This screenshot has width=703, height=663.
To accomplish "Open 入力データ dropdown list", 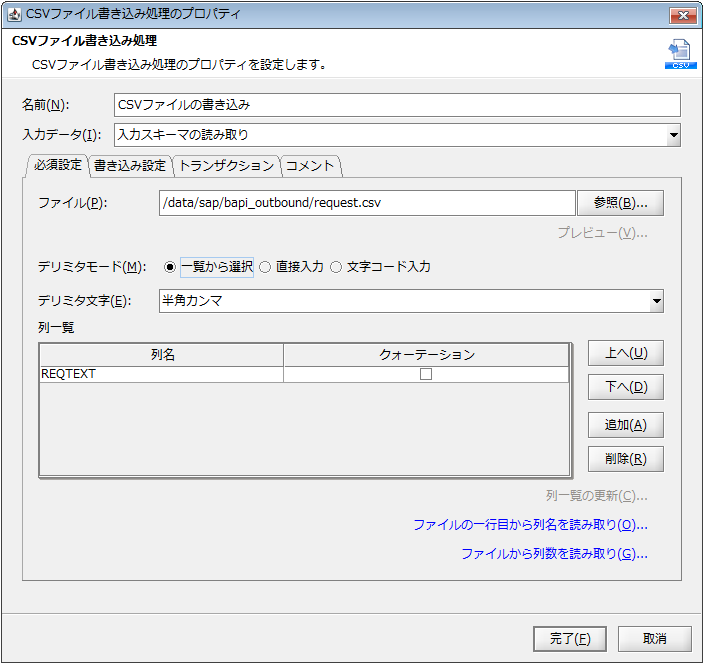I will tap(673, 135).
